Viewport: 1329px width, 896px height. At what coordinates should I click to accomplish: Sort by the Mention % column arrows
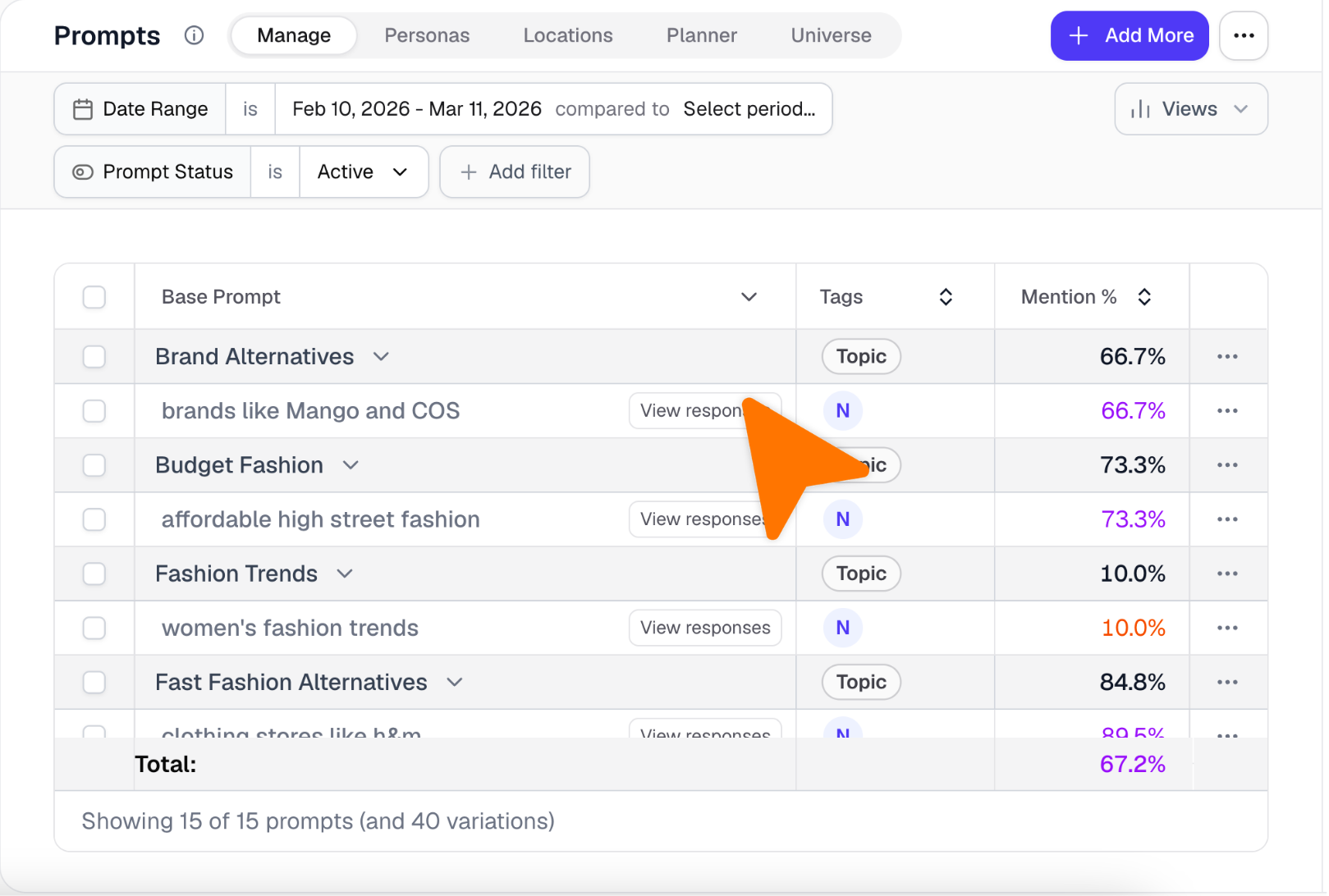[1143, 296]
